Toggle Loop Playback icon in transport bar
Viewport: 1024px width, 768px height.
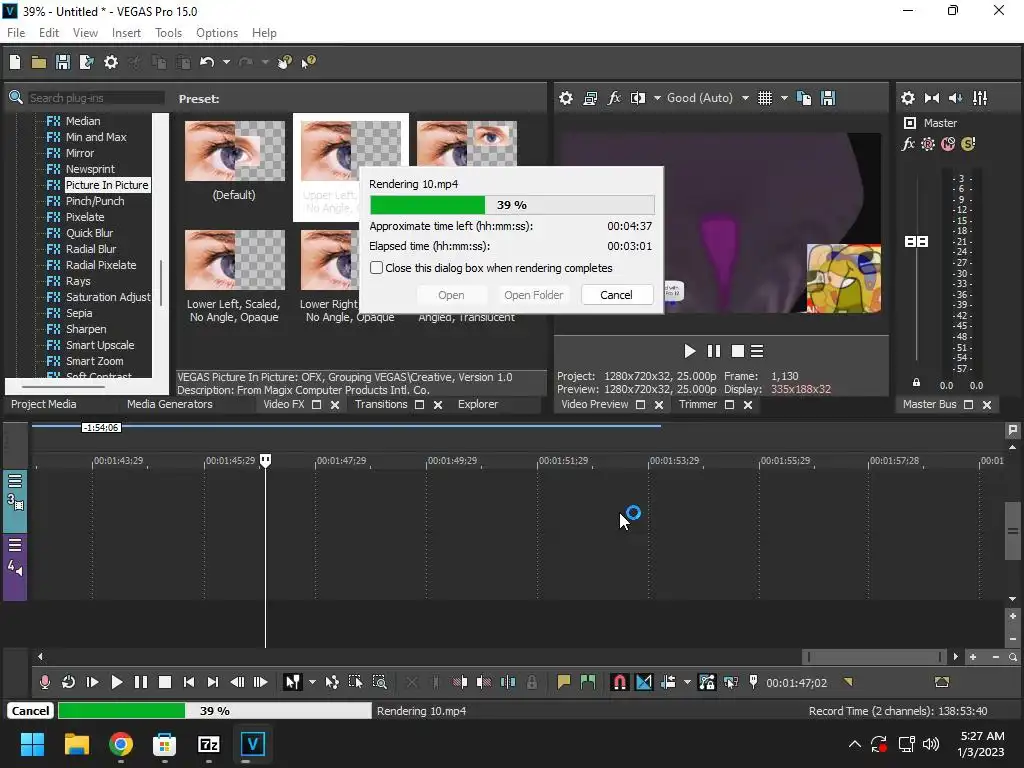pos(68,682)
